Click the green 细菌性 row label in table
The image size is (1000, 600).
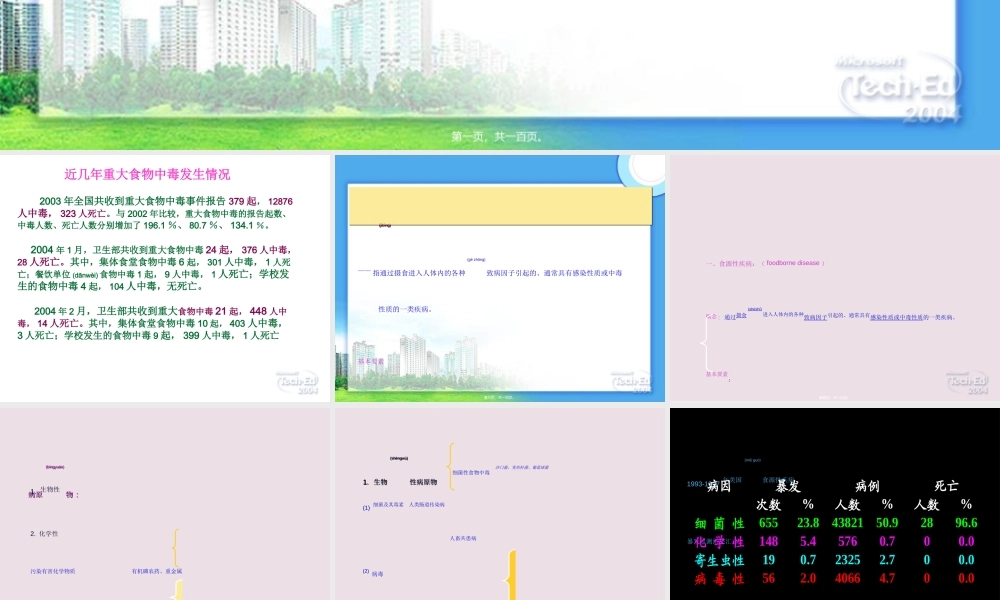pos(719,523)
